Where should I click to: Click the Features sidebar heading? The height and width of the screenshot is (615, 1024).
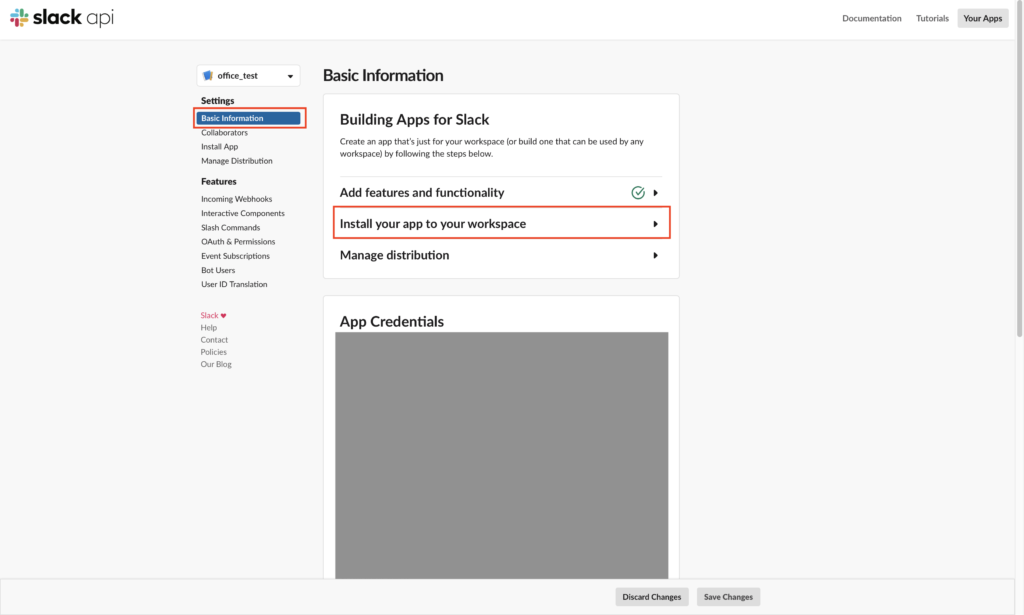219,181
